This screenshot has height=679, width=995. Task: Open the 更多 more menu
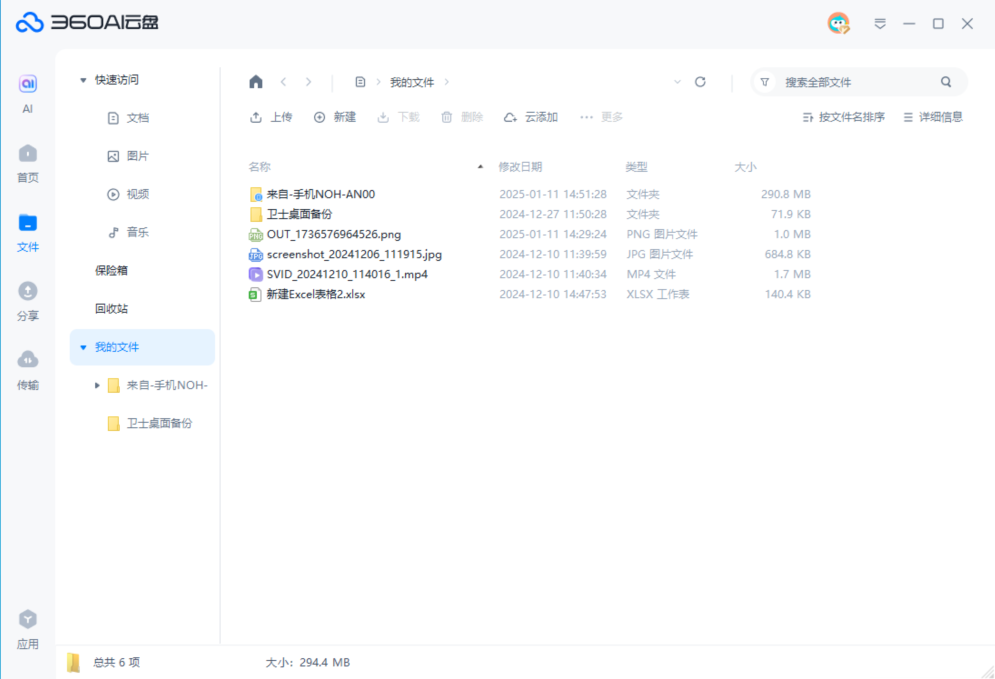[601, 117]
